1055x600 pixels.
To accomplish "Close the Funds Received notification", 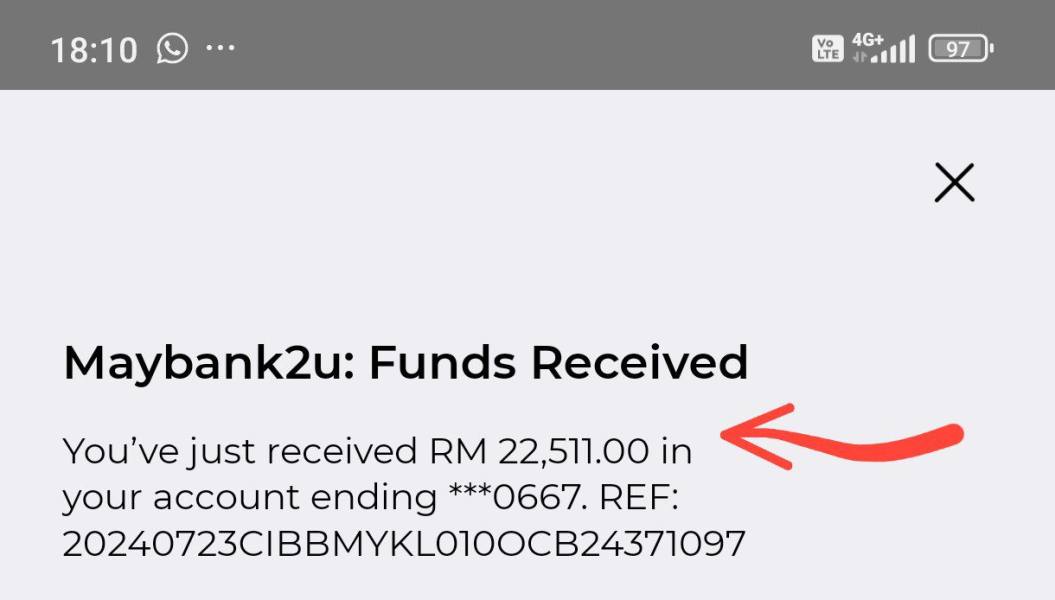I will [954, 182].
